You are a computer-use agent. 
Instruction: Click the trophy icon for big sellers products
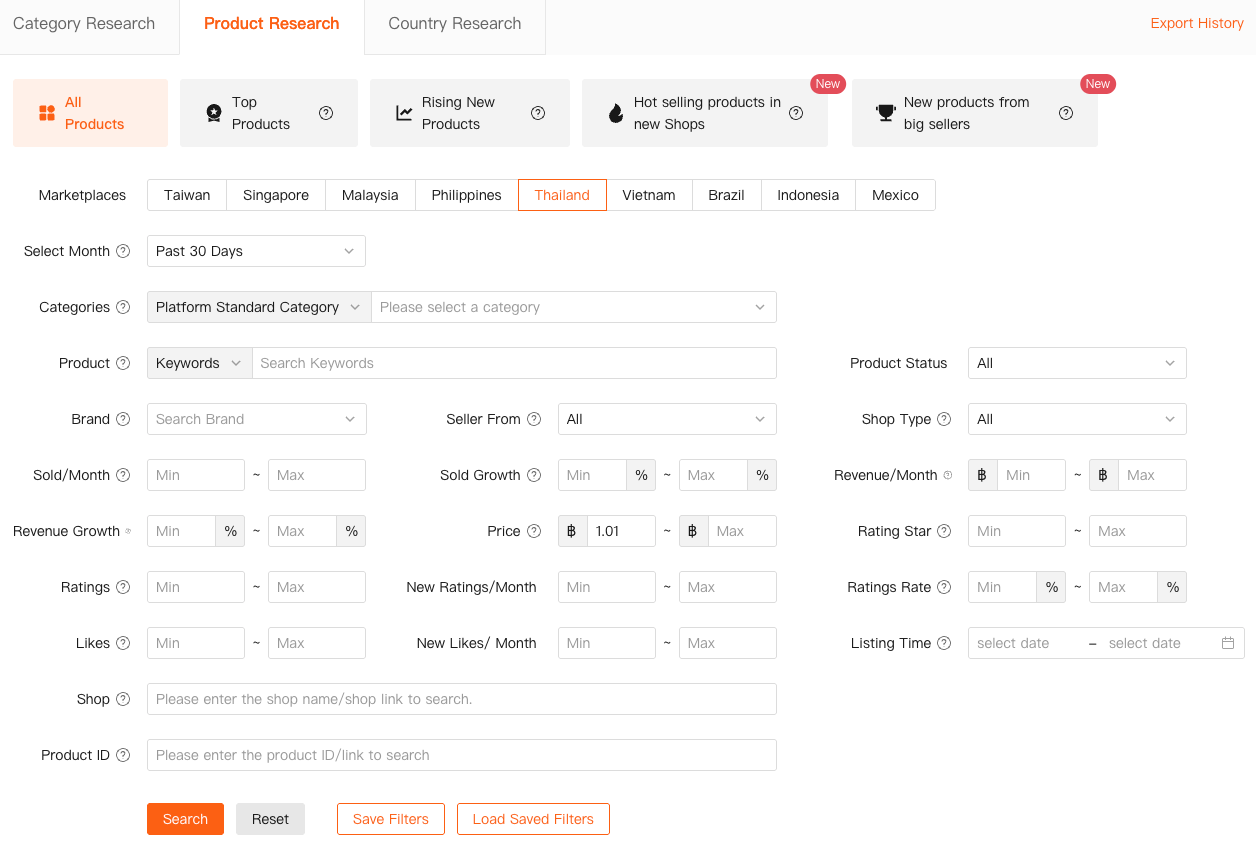[884, 113]
